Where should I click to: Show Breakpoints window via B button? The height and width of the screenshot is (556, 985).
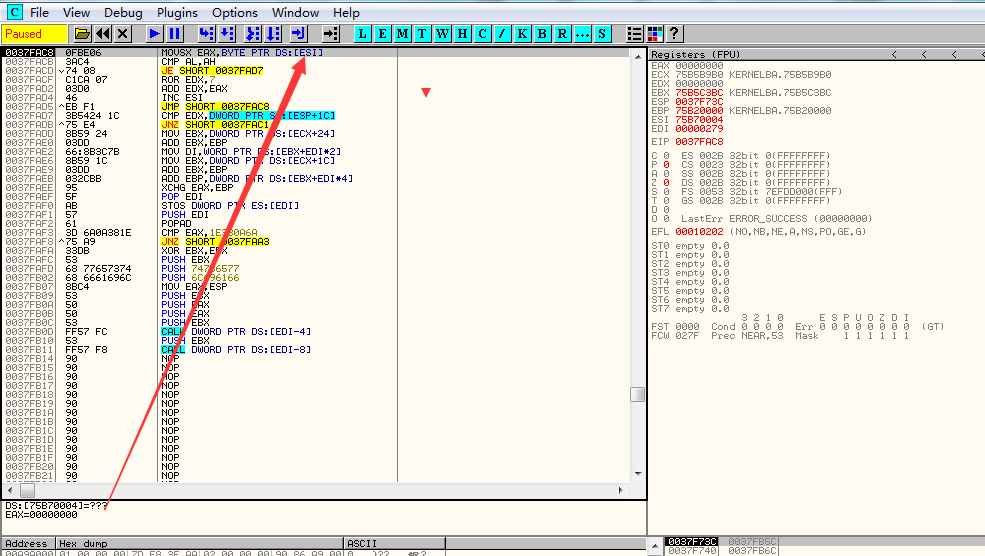[542, 34]
